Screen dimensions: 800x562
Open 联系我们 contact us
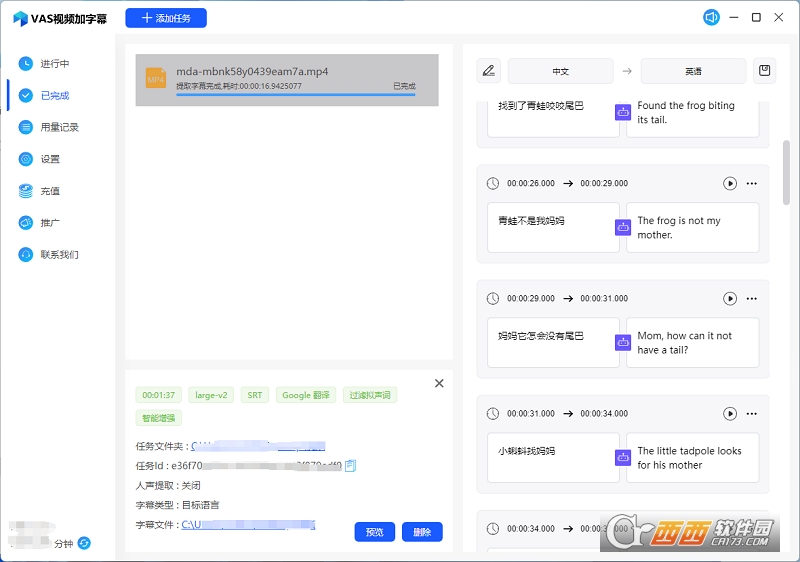59,254
